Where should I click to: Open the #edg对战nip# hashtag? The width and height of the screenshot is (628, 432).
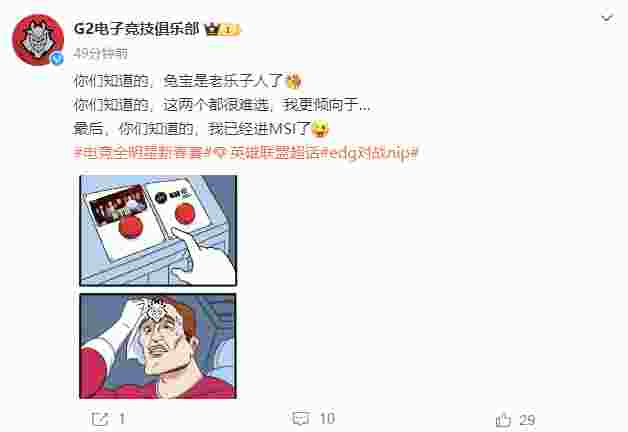369,153
